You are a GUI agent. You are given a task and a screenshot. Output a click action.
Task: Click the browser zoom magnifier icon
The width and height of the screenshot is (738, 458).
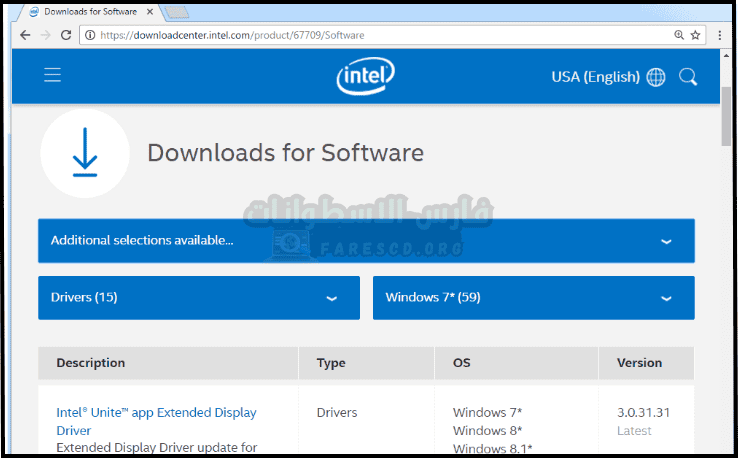click(679, 34)
